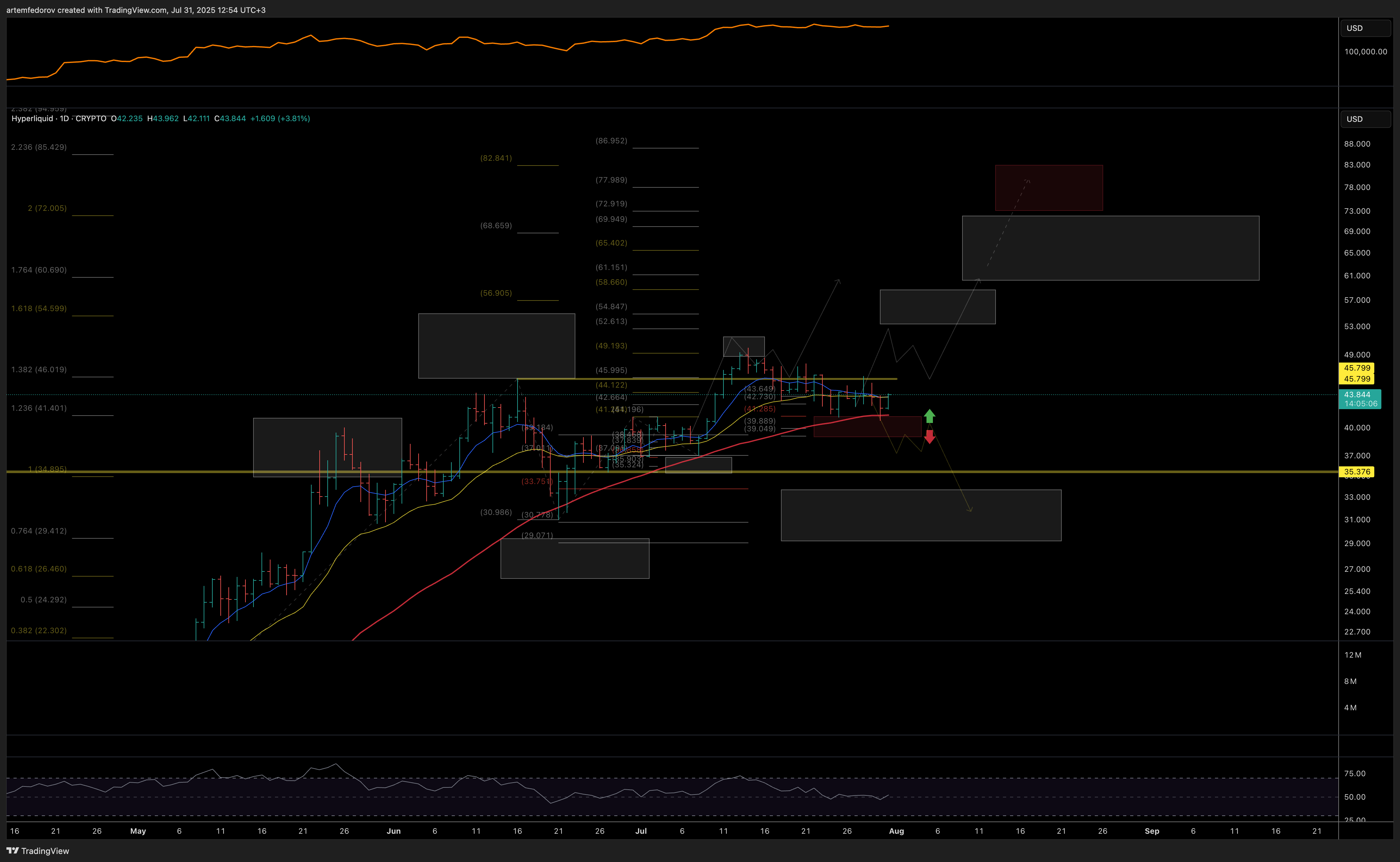Image resolution: width=1400 pixels, height=862 pixels.
Task: Select the Fib label 0.618 (26.460)
Action: click(x=39, y=569)
